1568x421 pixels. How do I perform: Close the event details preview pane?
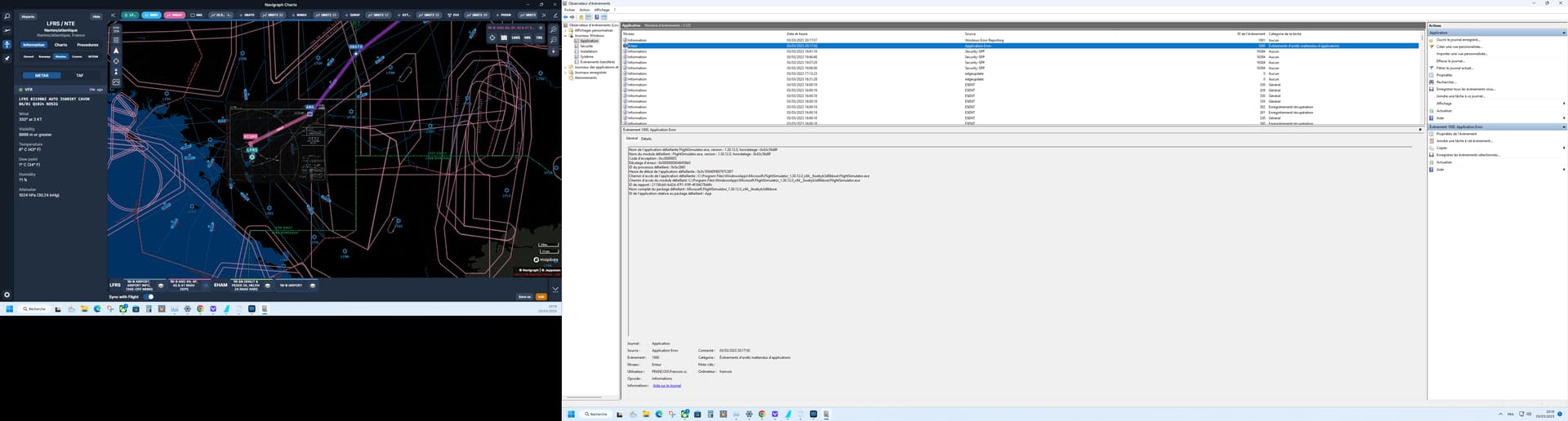[x=1420, y=130]
